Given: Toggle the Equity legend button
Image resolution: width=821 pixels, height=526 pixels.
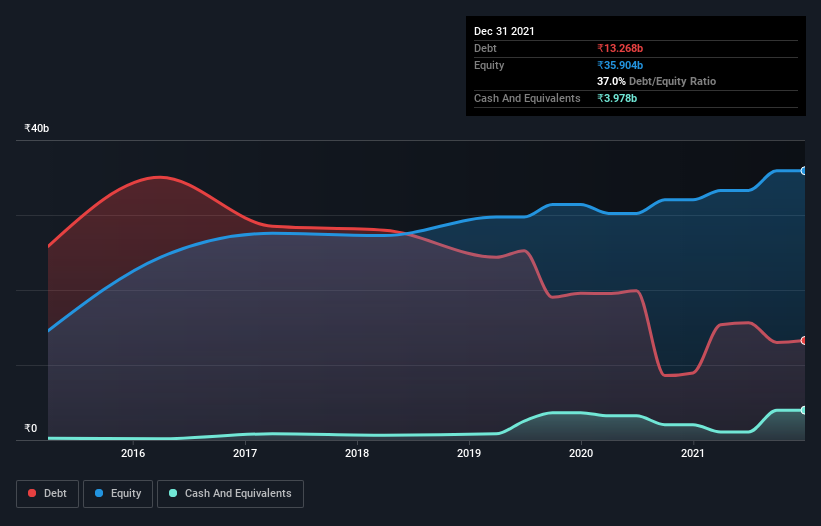Looking at the screenshot, I should coord(118,494).
